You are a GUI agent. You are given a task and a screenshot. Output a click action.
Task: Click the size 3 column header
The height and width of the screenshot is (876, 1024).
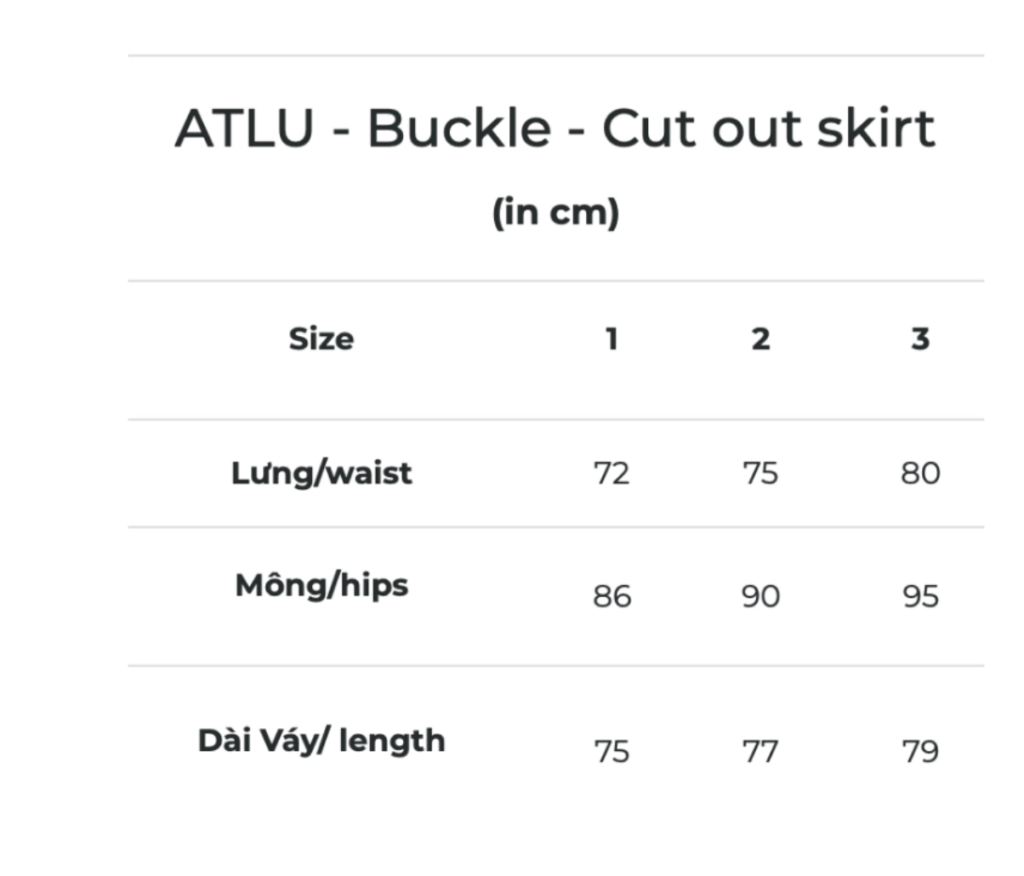point(920,339)
